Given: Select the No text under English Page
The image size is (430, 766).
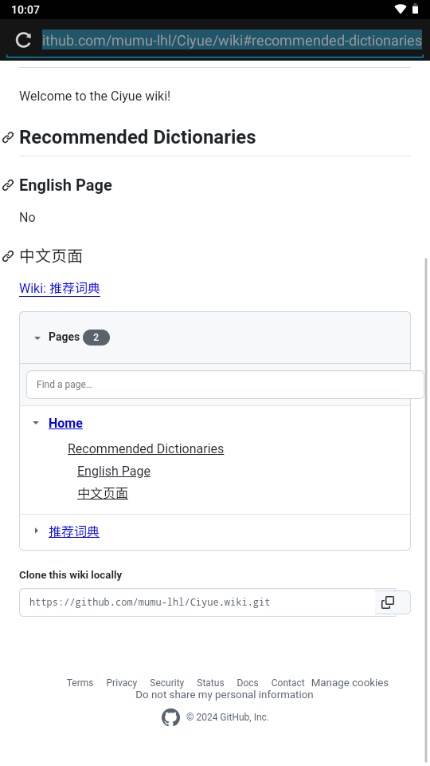Looking at the screenshot, I should 27,217.
